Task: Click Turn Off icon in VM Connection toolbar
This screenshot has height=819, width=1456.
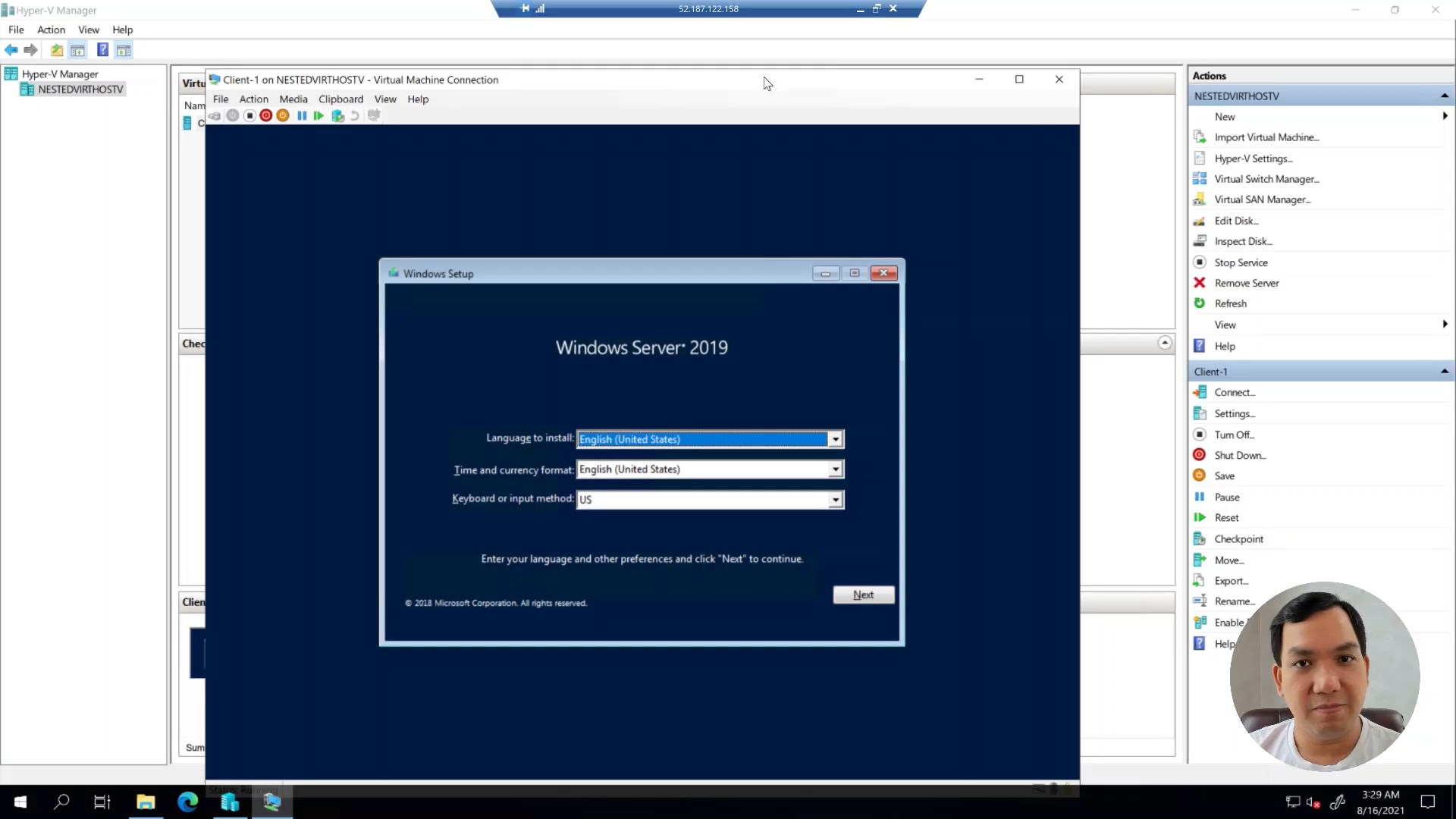Action: [249, 115]
